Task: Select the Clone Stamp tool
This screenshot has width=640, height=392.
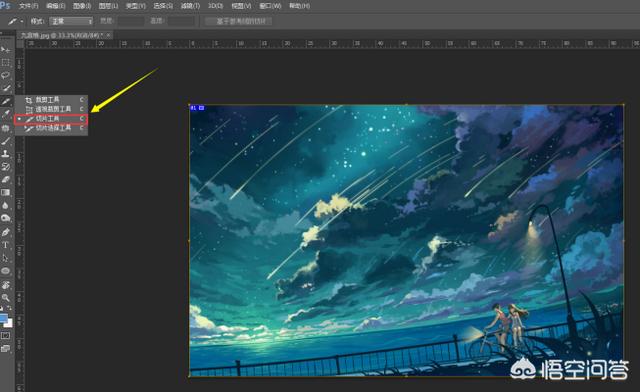Action: pyautogui.click(x=6, y=154)
